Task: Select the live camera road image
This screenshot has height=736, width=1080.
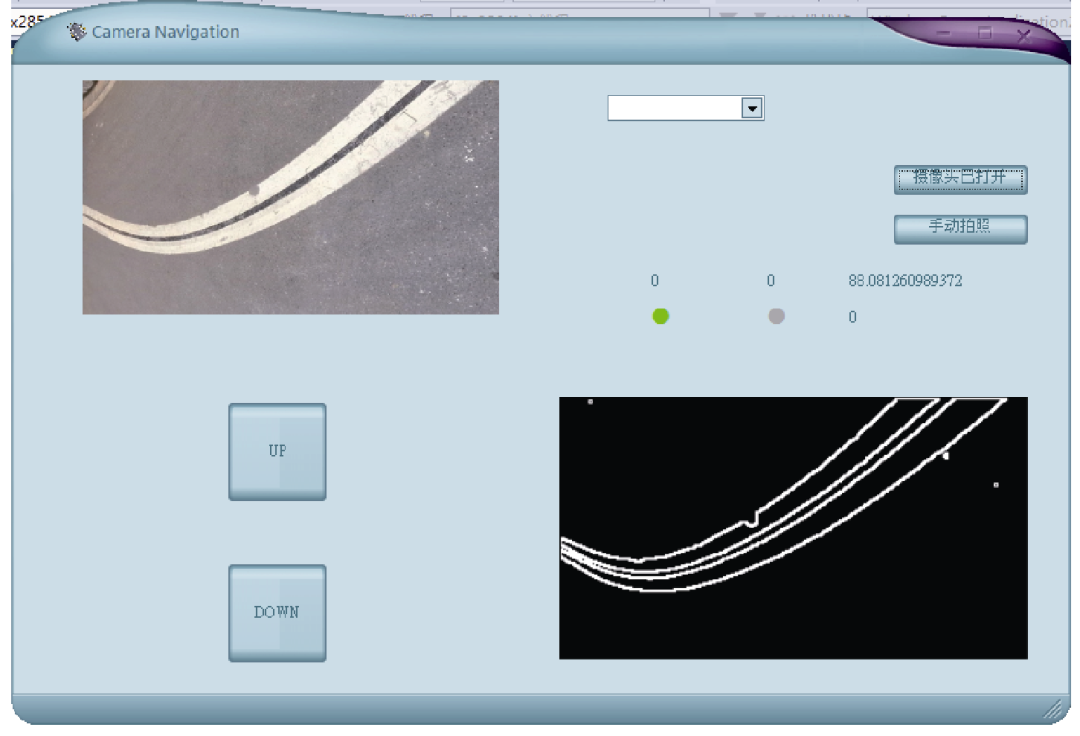Action: (x=291, y=197)
